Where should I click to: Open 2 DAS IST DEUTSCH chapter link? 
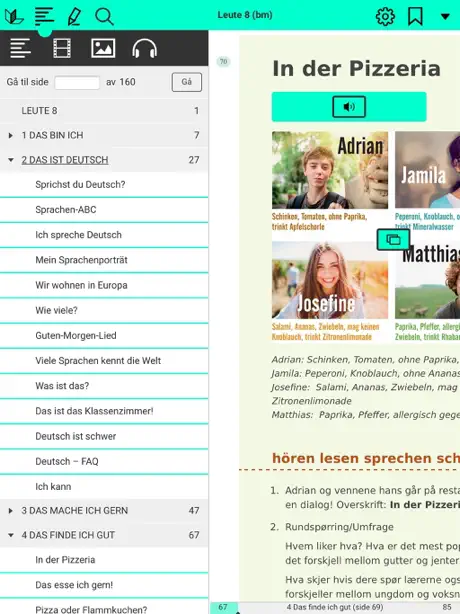coord(65,160)
